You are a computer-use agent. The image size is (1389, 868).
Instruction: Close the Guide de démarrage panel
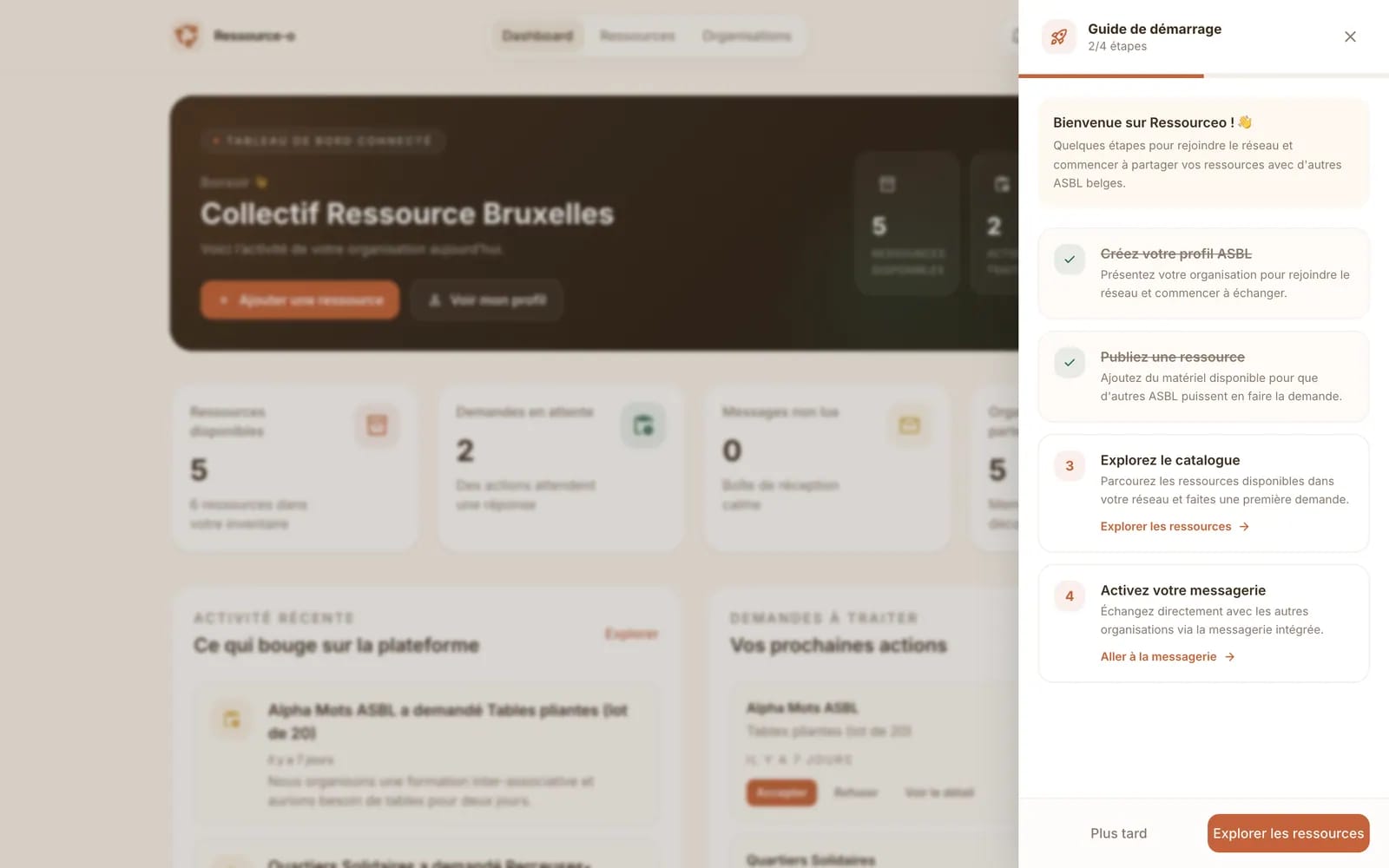(1350, 36)
